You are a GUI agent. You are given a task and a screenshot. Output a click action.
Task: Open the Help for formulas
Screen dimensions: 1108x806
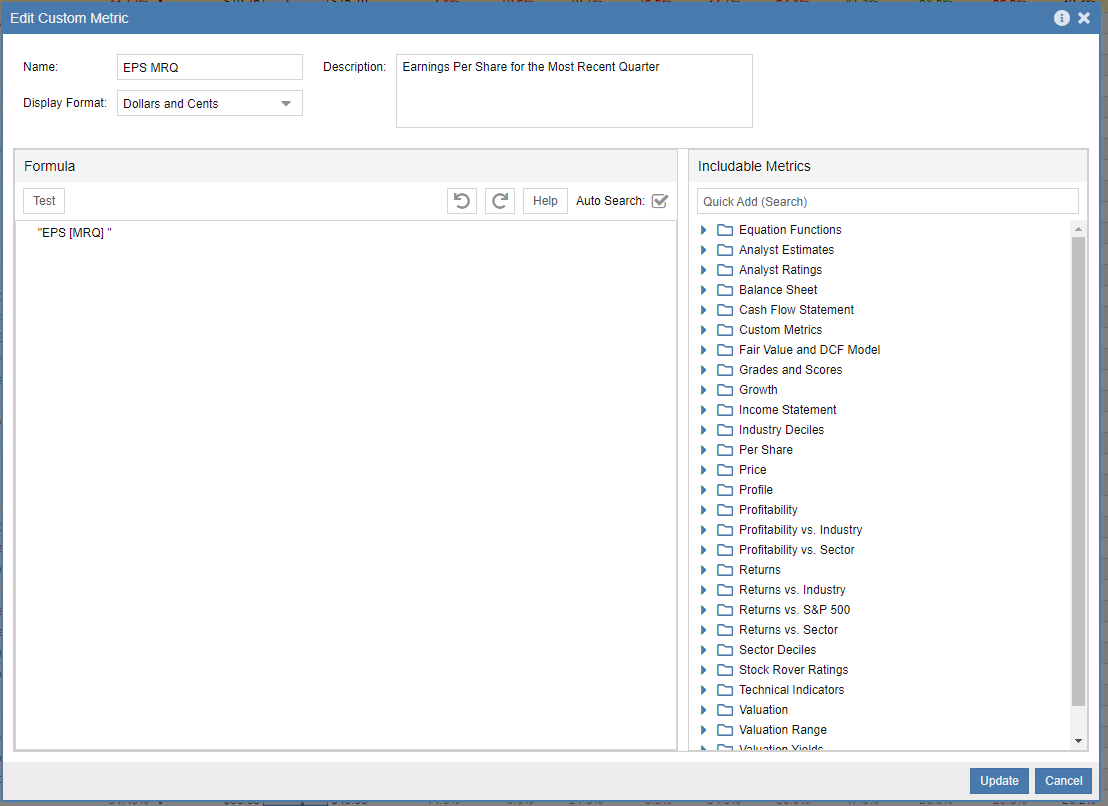tap(544, 200)
